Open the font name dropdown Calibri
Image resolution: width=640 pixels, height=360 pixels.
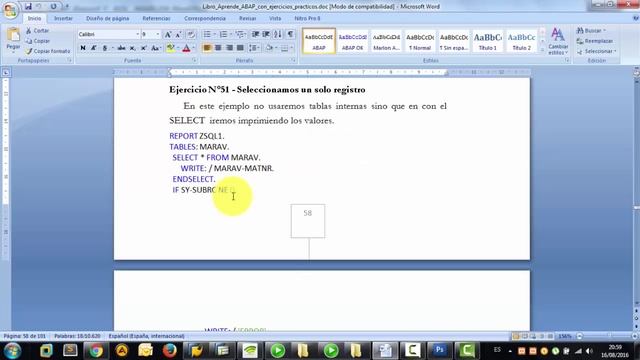pyautogui.click(x=138, y=34)
